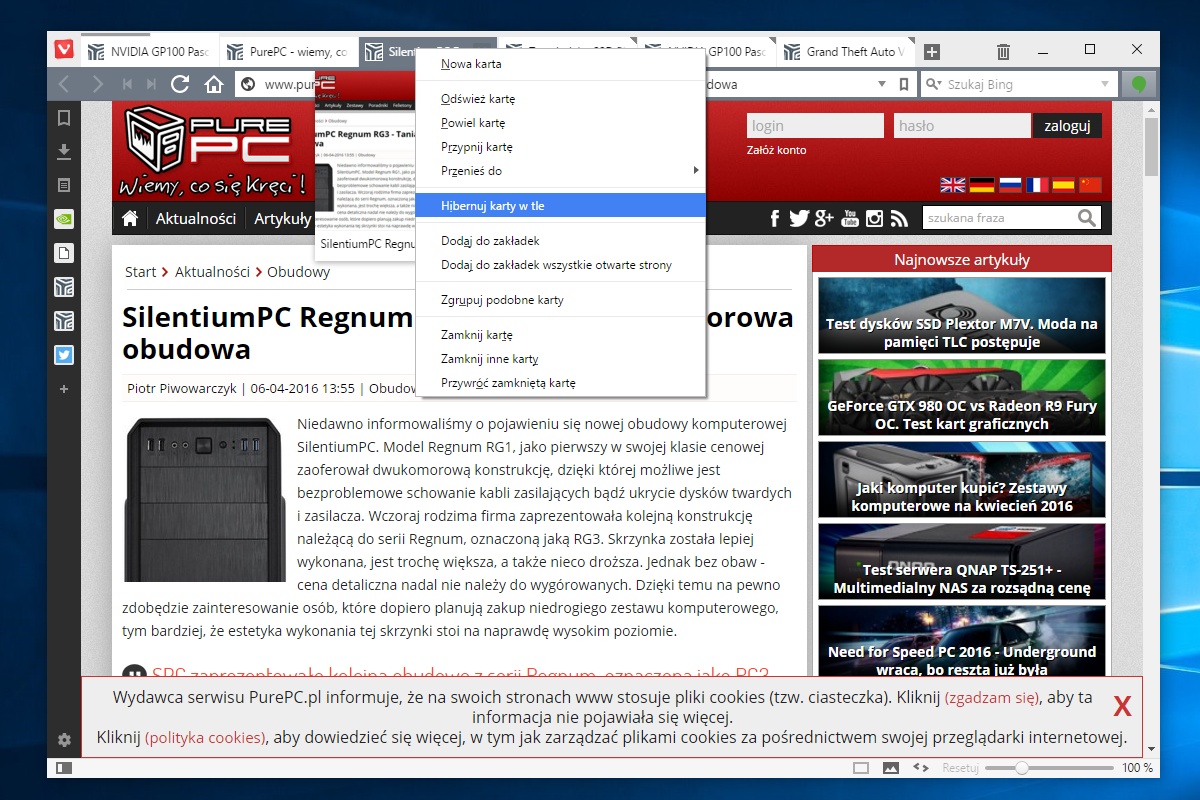The height and width of the screenshot is (800, 1200).
Task: Choose 'Powiel kartę' menu entry
Action: [x=561, y=123]
